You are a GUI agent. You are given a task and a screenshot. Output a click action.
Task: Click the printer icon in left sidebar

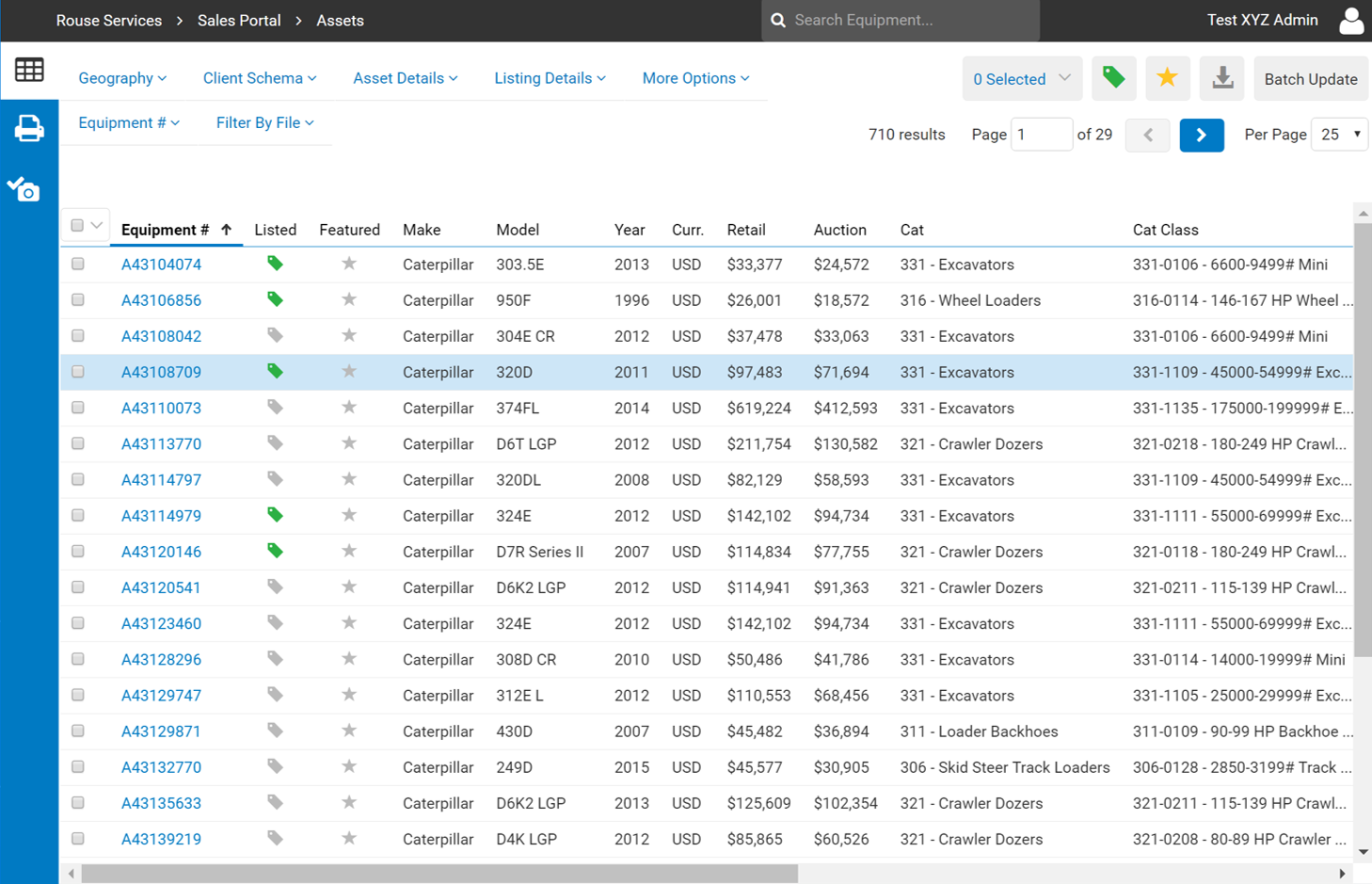point(29,128)
